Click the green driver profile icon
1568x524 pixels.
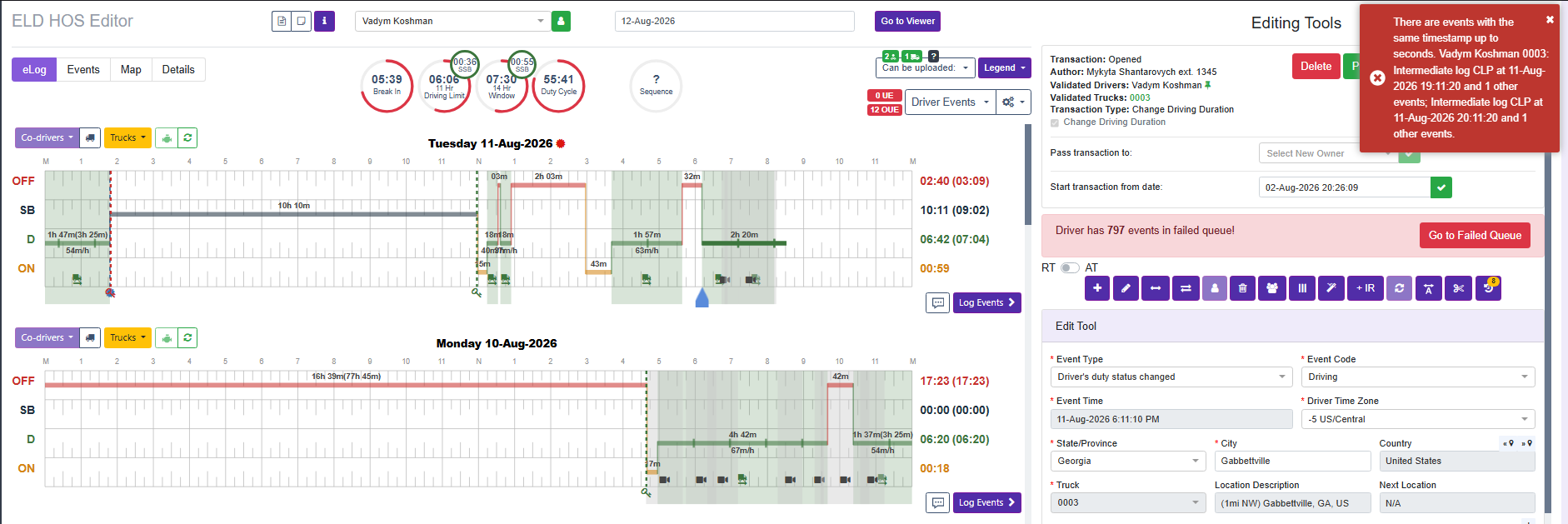(x=561, y=21)
